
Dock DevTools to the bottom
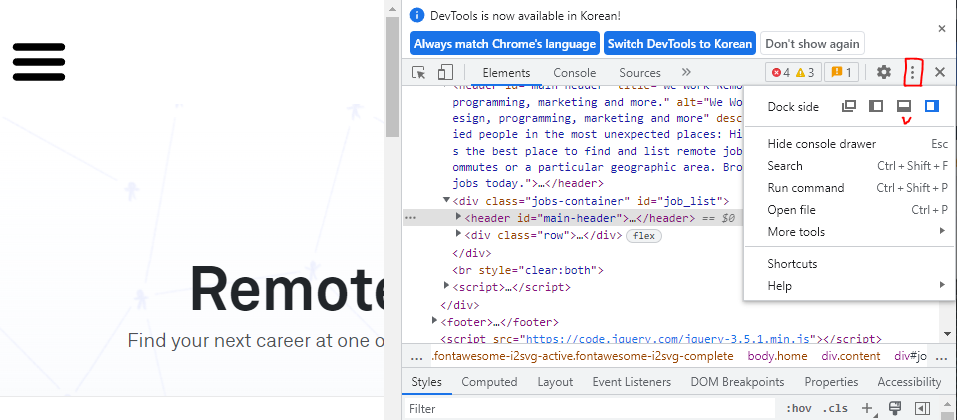(903, 106)
